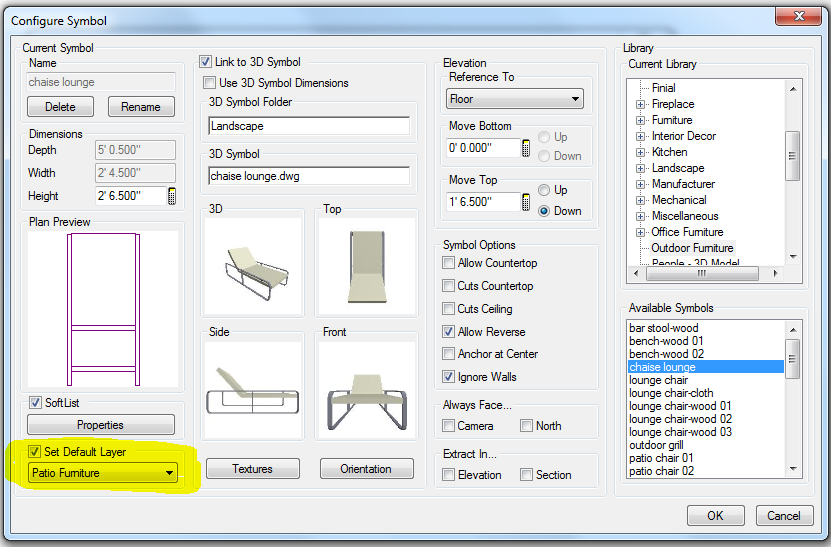
Task: Click the Delete symbol button
Action: [60, 107]
